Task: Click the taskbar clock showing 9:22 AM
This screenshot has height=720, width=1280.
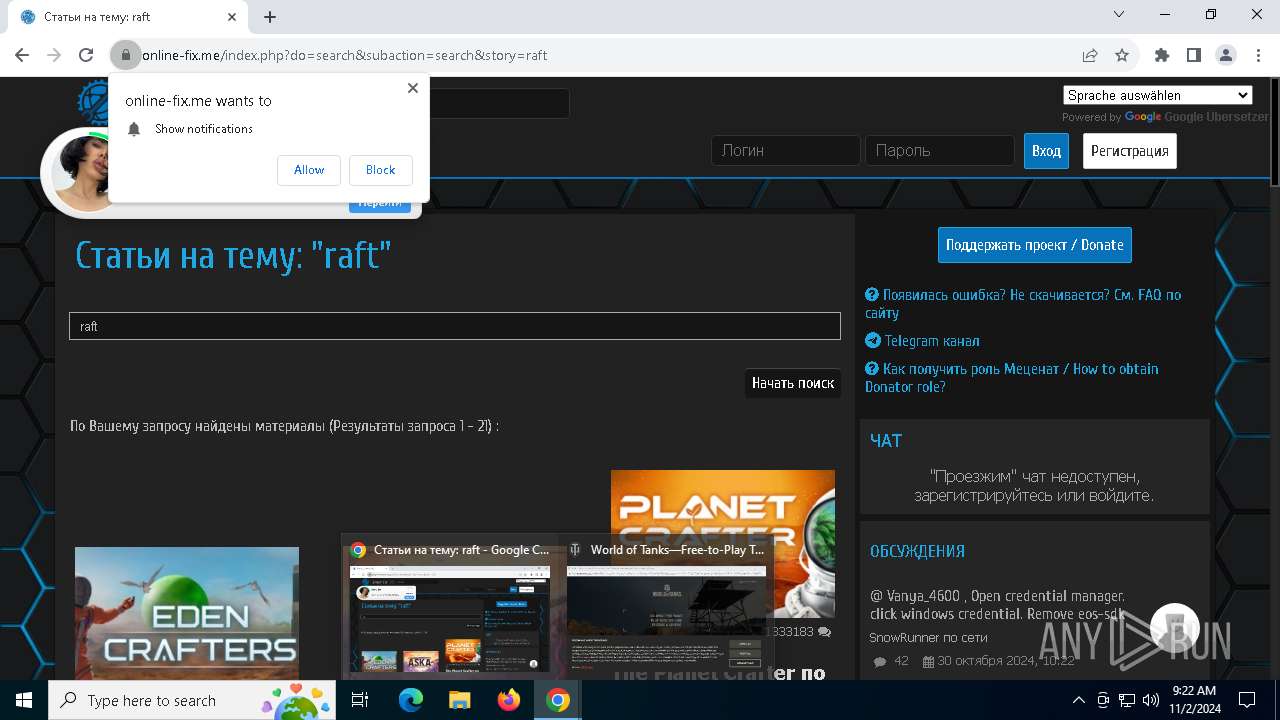Action: click(1194, 700)
